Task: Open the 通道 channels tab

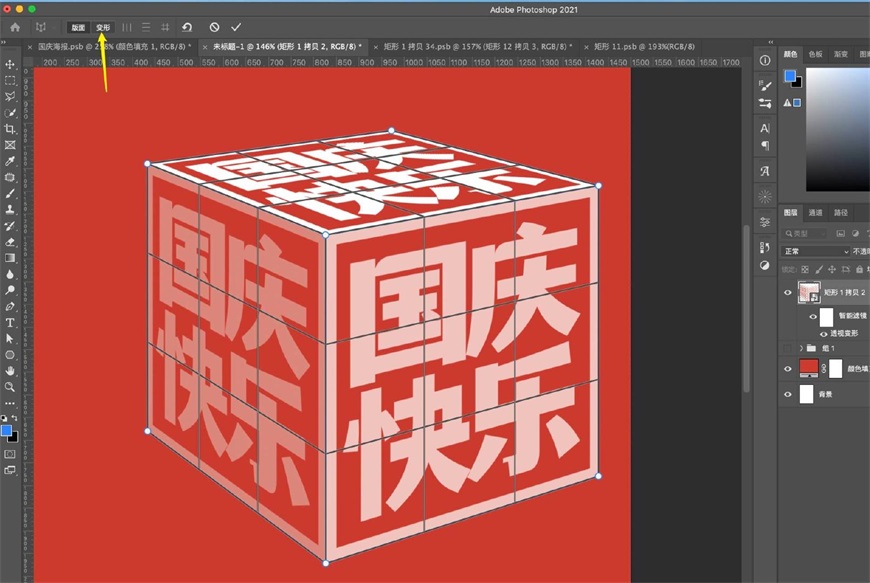Action: [x=815, y=212]
